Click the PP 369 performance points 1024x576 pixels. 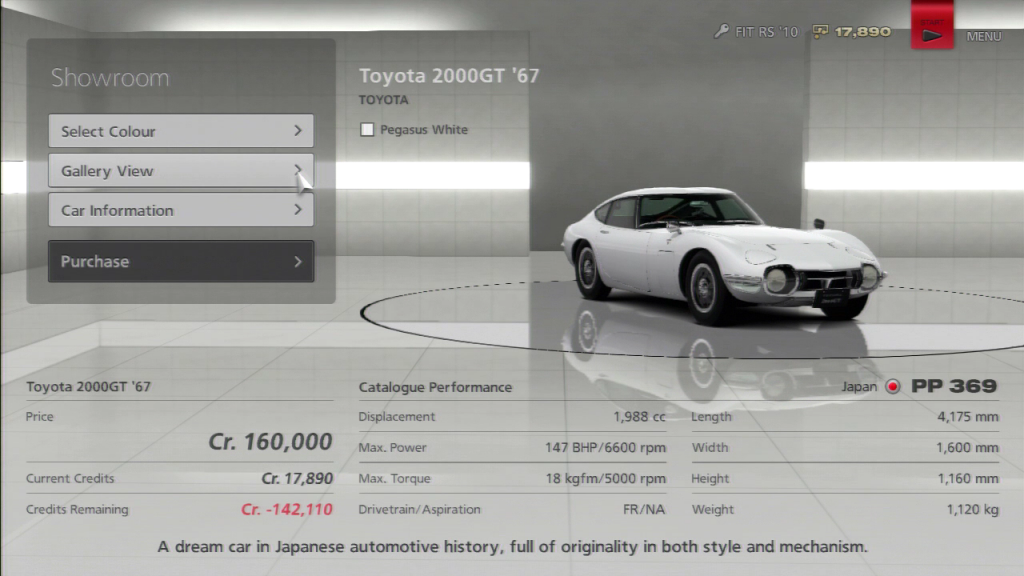pos(954,386)
